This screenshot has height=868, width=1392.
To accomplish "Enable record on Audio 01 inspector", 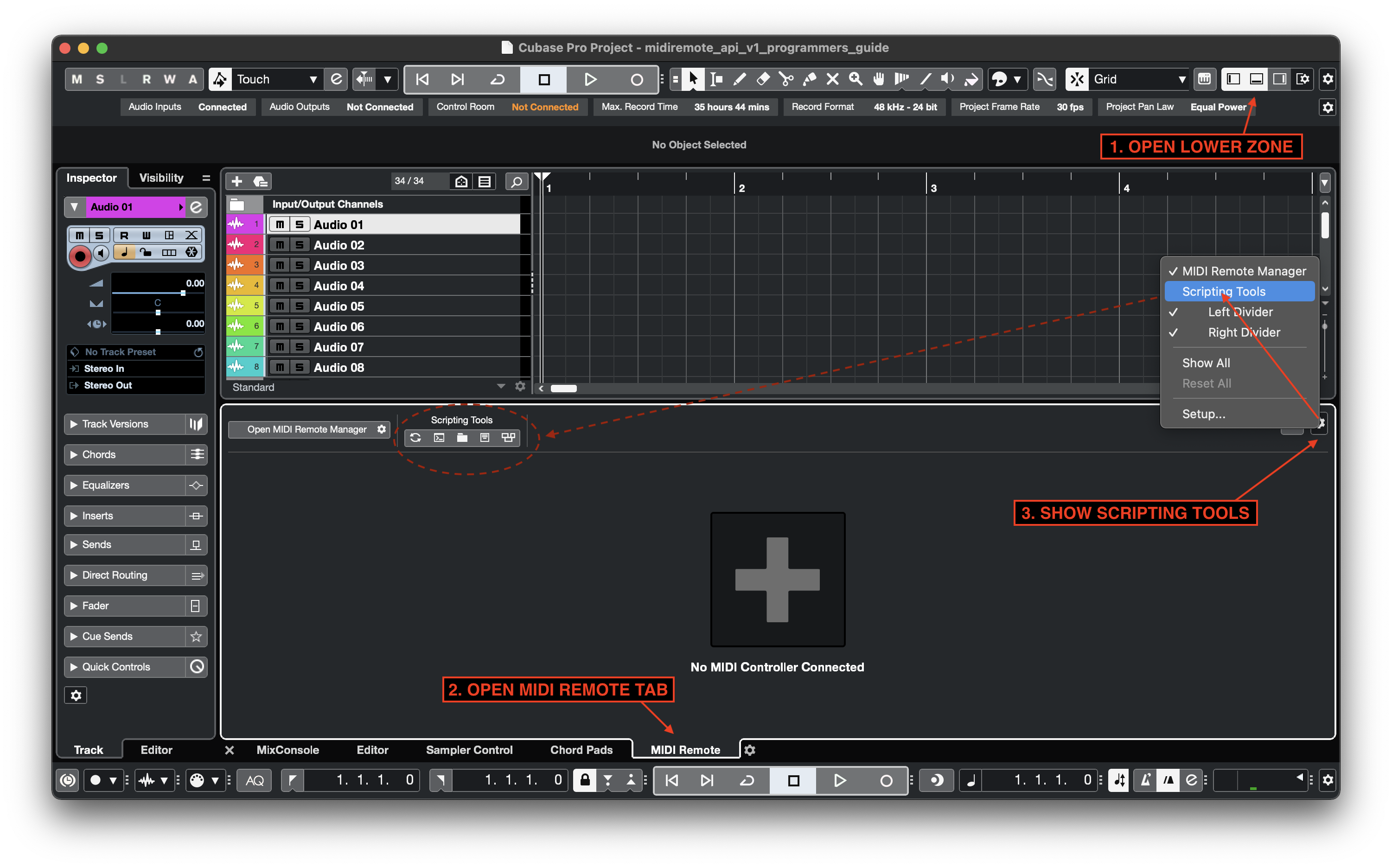I will point(80,256).
